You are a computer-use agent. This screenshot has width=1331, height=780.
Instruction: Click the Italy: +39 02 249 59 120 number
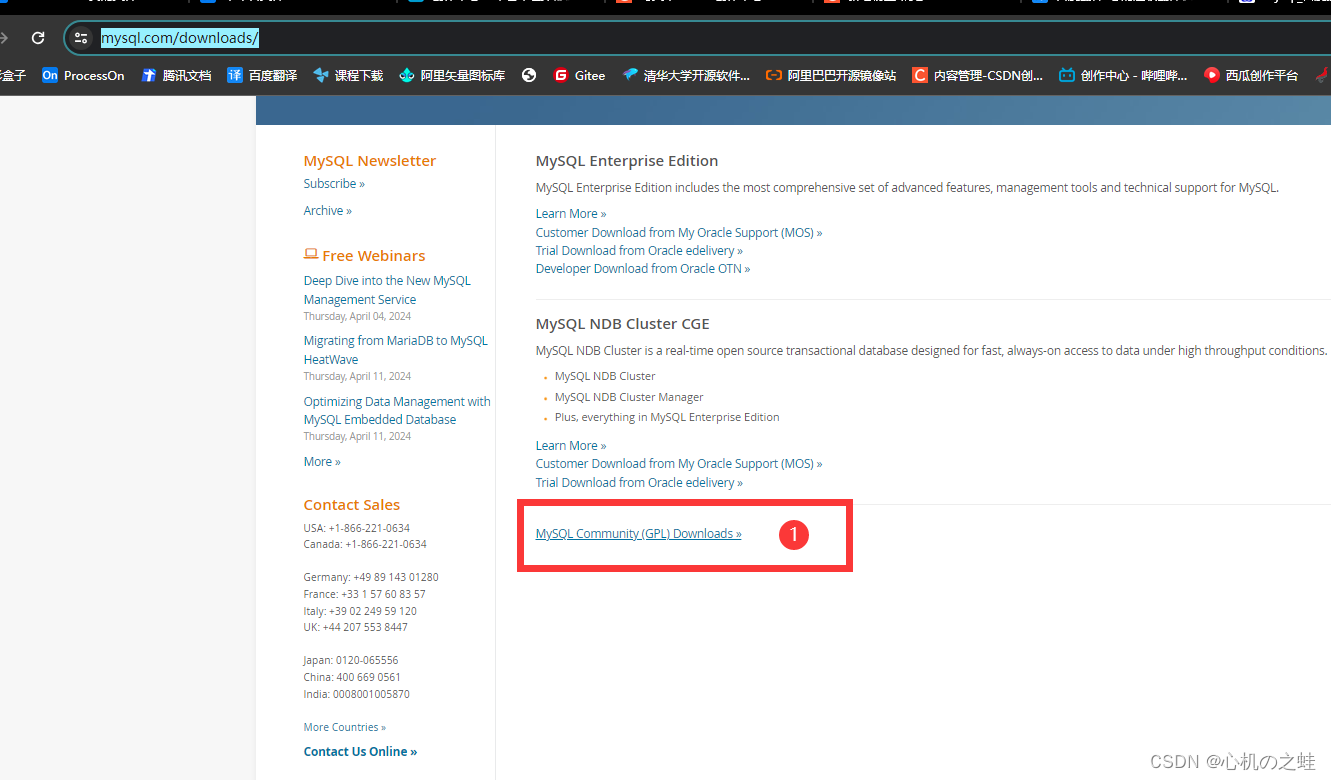coord(360,611)
